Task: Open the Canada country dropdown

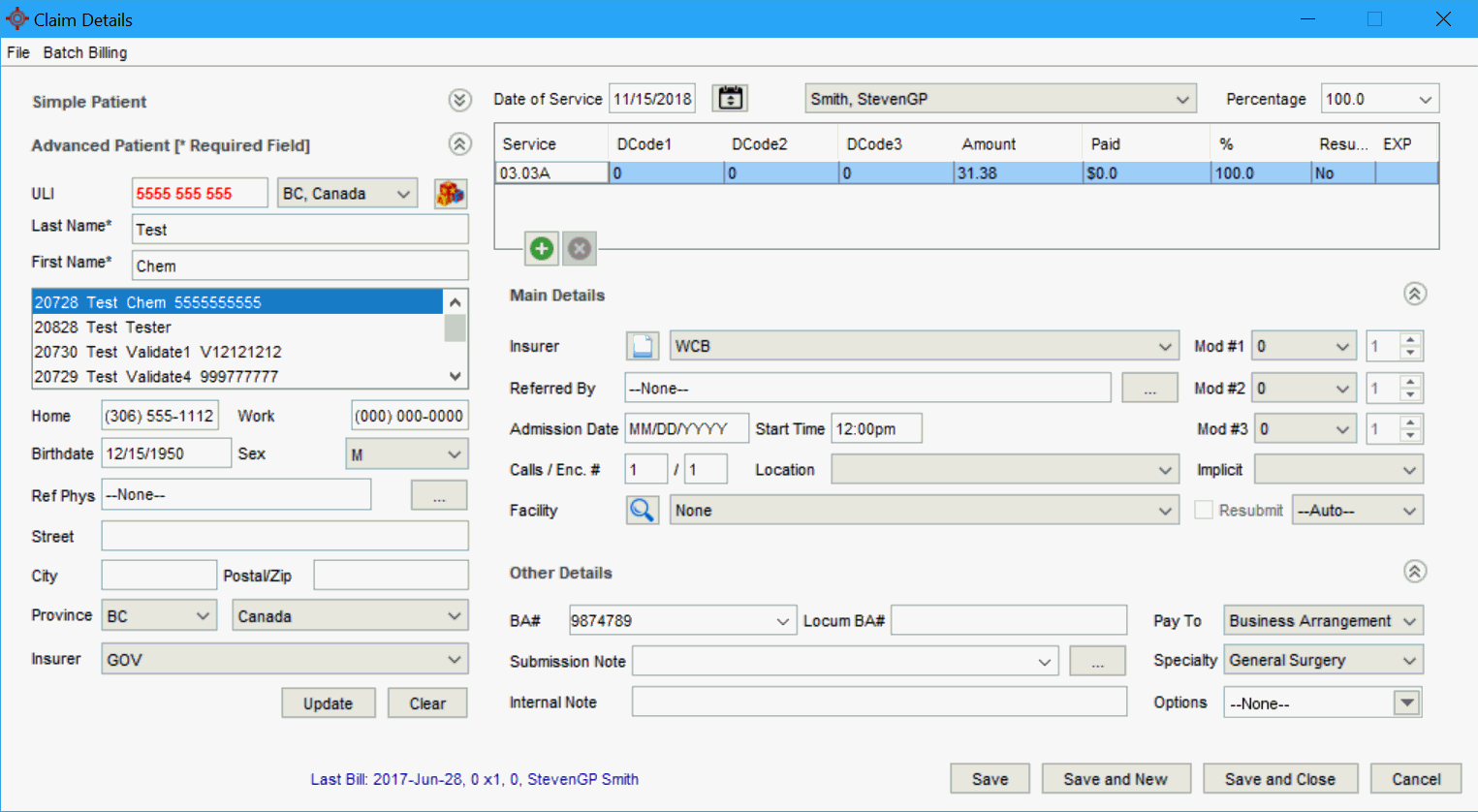Action: (350, 615)
